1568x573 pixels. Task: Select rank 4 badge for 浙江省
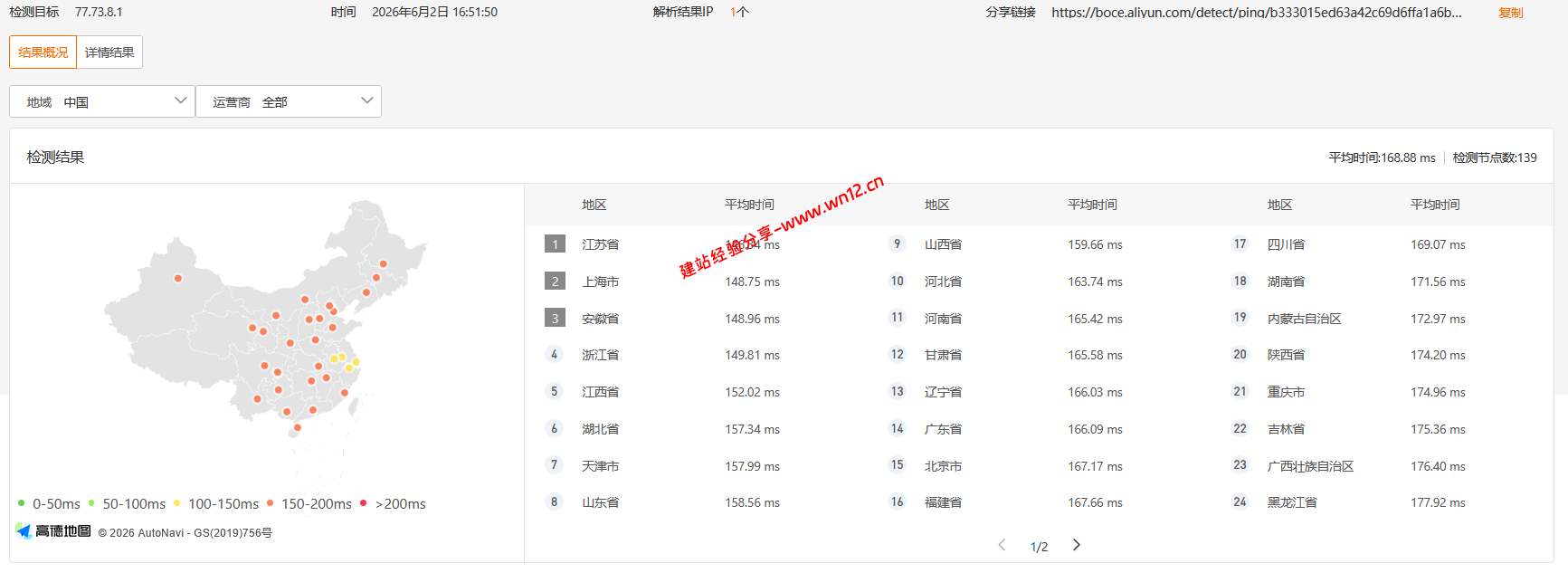click(555, 355)
